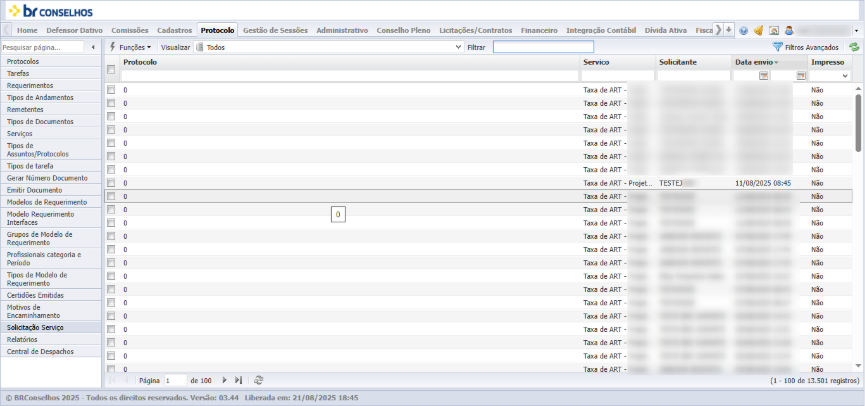Screen dimensions: 865x406
Task: Expand the Visualizar Todos combo box
Action: pos(458,47)
